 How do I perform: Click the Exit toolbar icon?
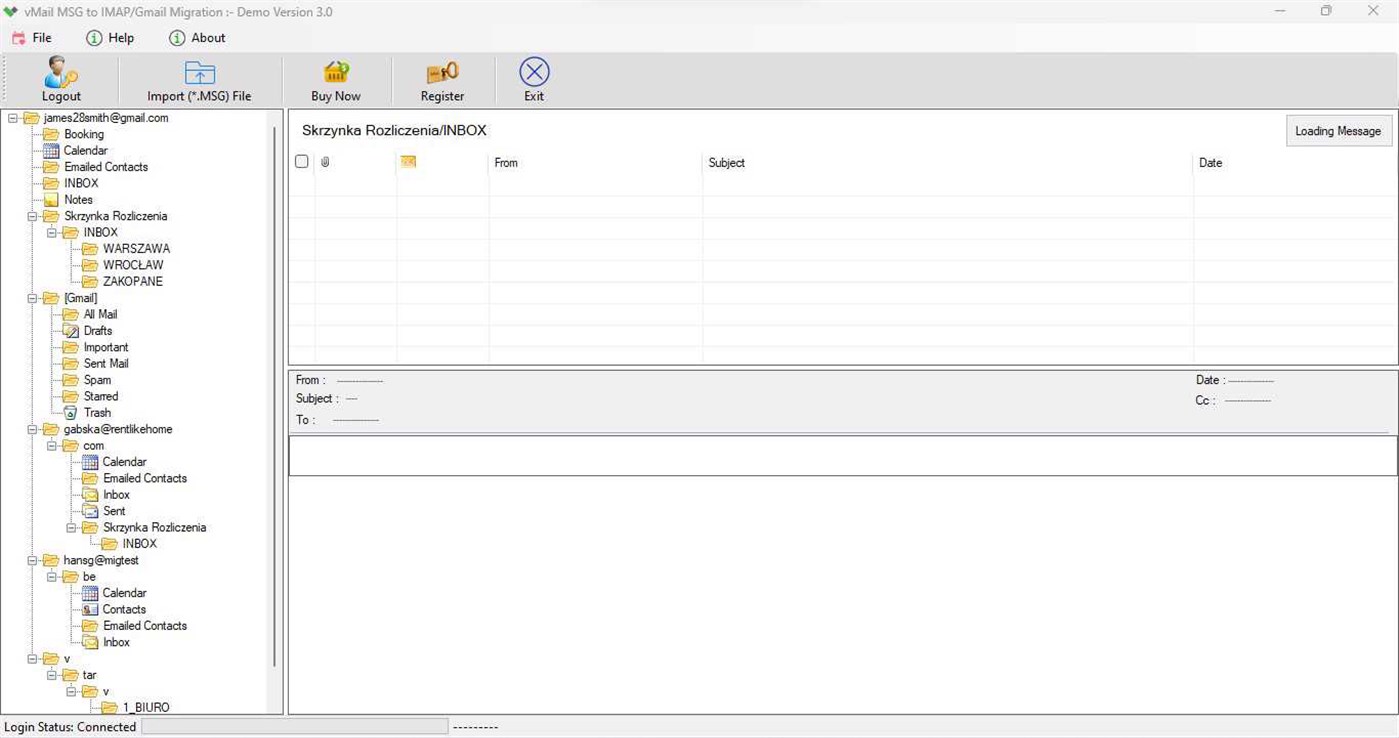click(x=534, y=72)
